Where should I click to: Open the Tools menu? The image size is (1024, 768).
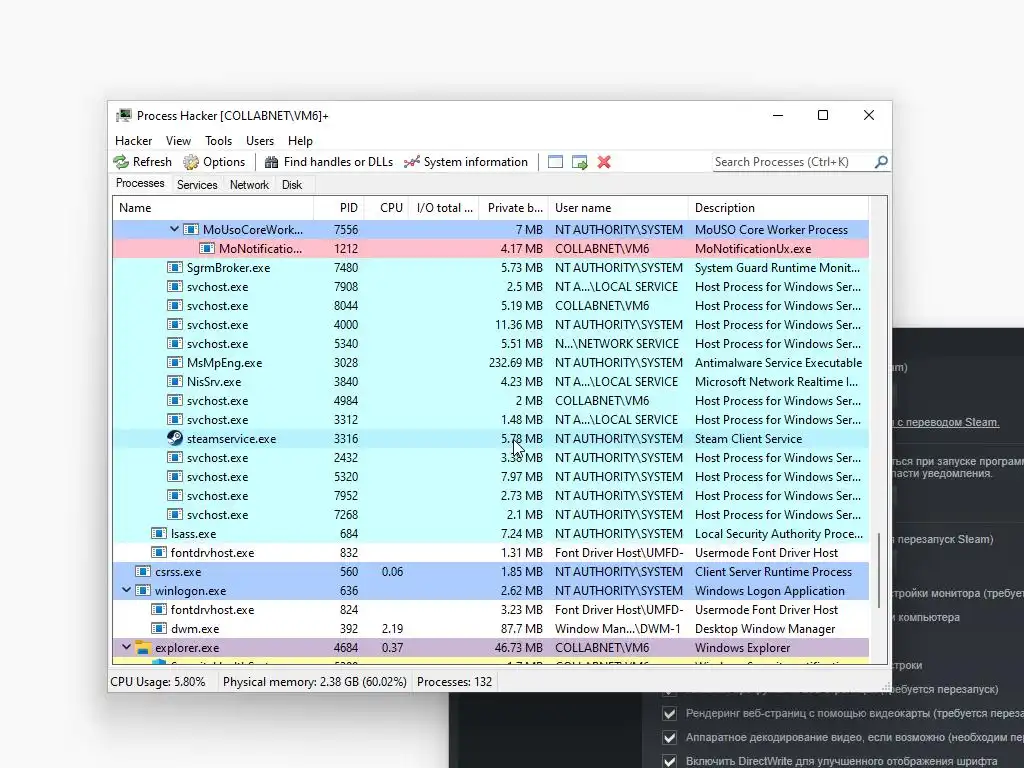(218, 140)
